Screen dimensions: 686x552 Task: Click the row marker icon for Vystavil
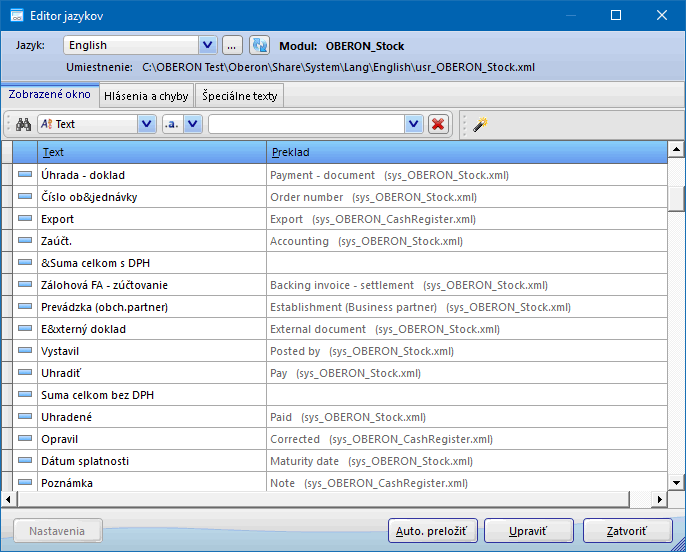25,351
